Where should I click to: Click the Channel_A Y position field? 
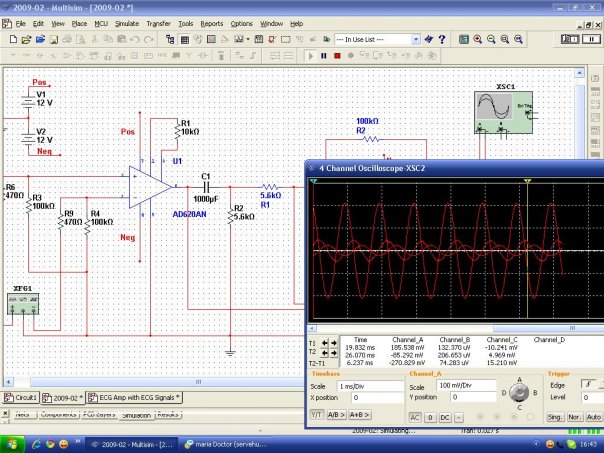click(x=473, y=397)
